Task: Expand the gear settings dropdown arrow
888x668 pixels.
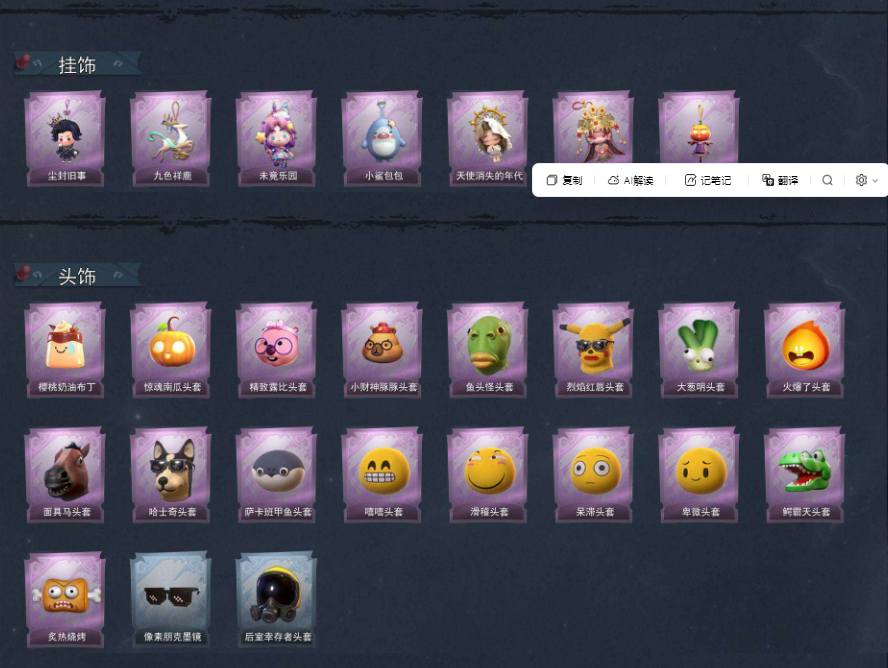Action: pos(875,181)
